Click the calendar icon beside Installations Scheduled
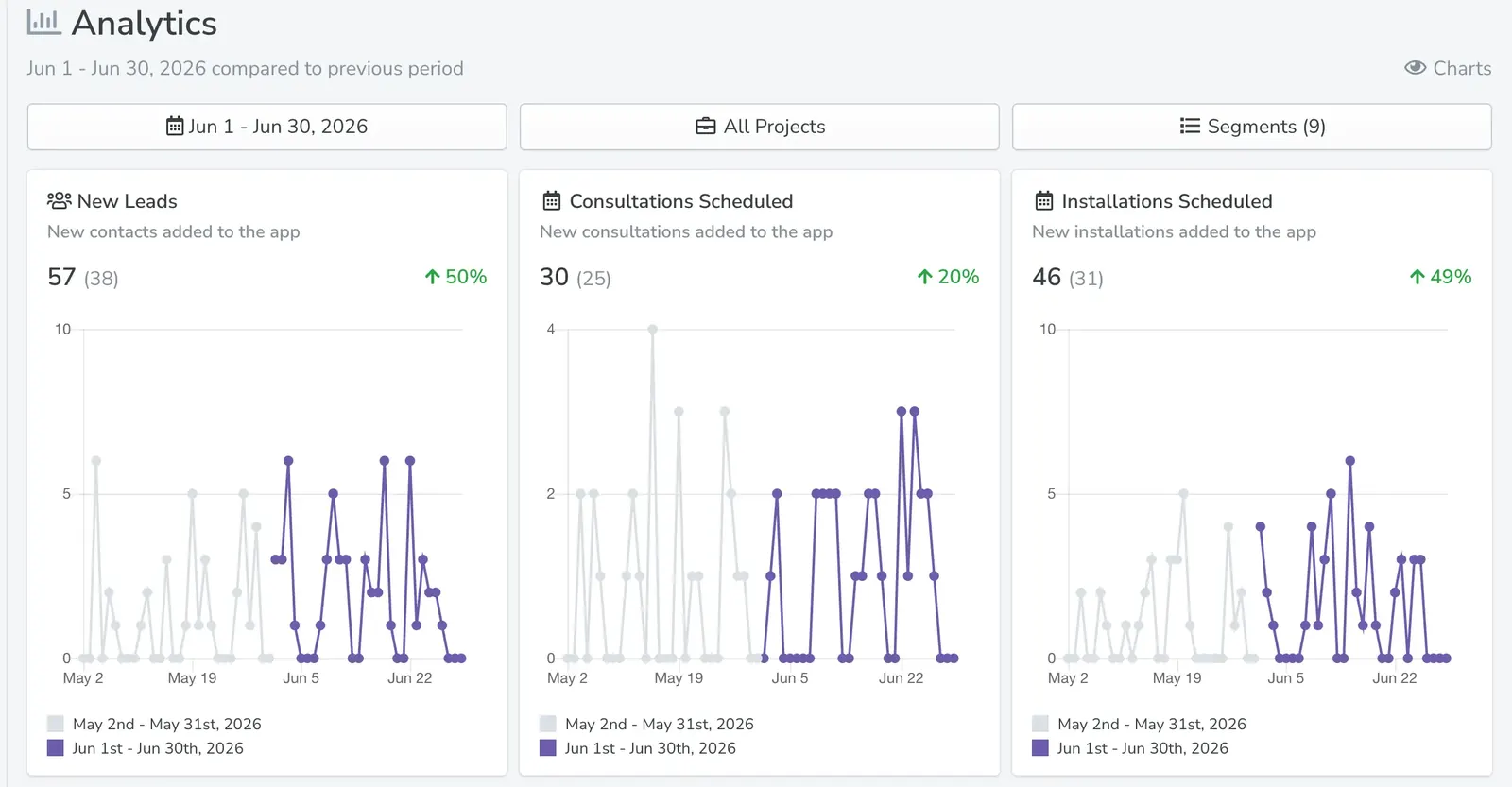Viewport: 1512px width, 787px height. pyautogui.click(x=1044, y=200)
